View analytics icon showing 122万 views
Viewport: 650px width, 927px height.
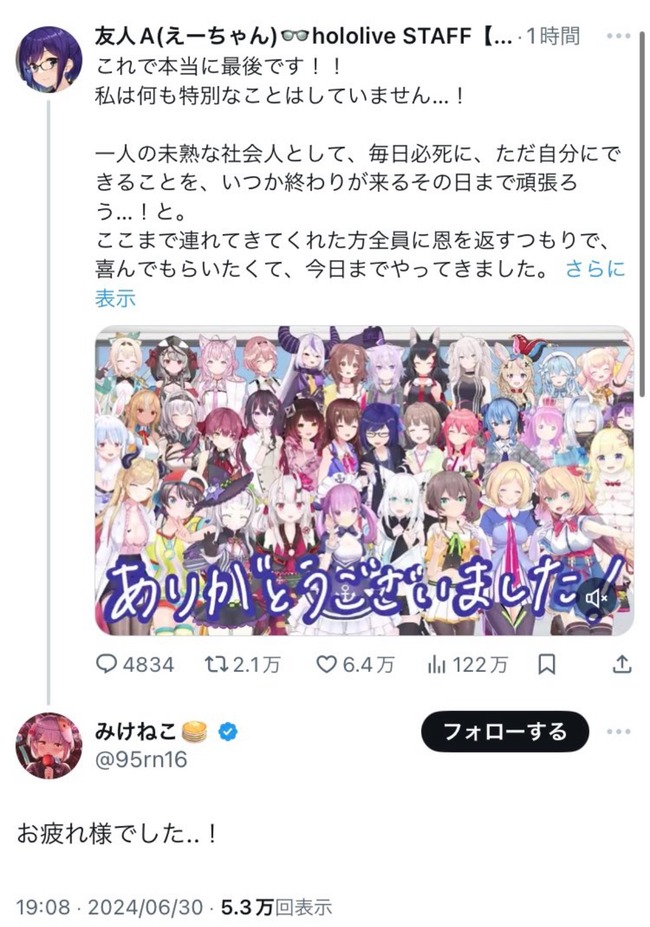point(436,665)
